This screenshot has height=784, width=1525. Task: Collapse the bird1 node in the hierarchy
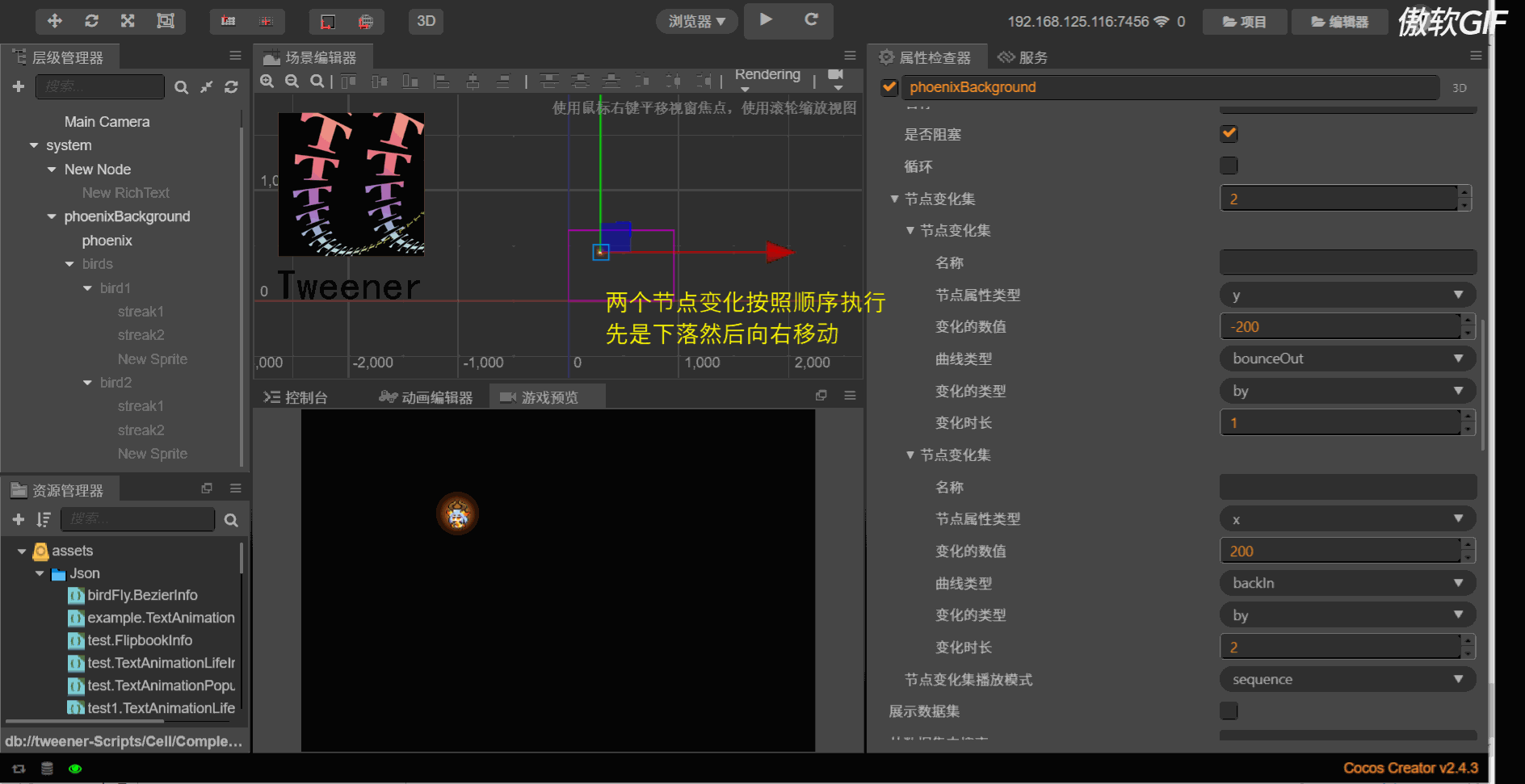point(87,287)
